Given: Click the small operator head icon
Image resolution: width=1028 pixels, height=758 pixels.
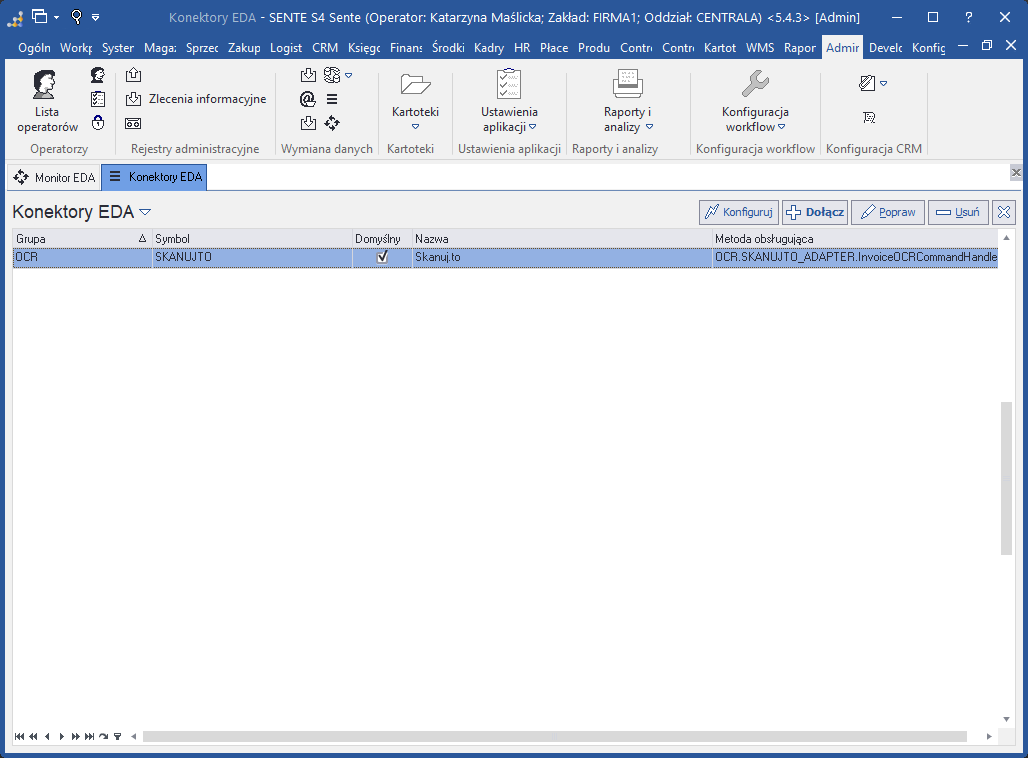Looking at the screenshot, I should tap(98, 75).
